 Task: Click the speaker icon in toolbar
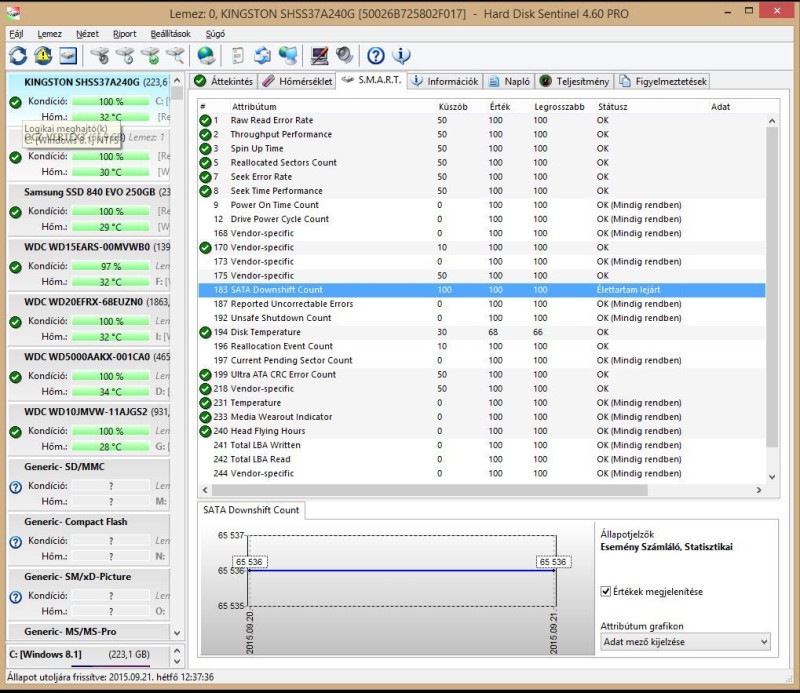[x=344, y=56]
